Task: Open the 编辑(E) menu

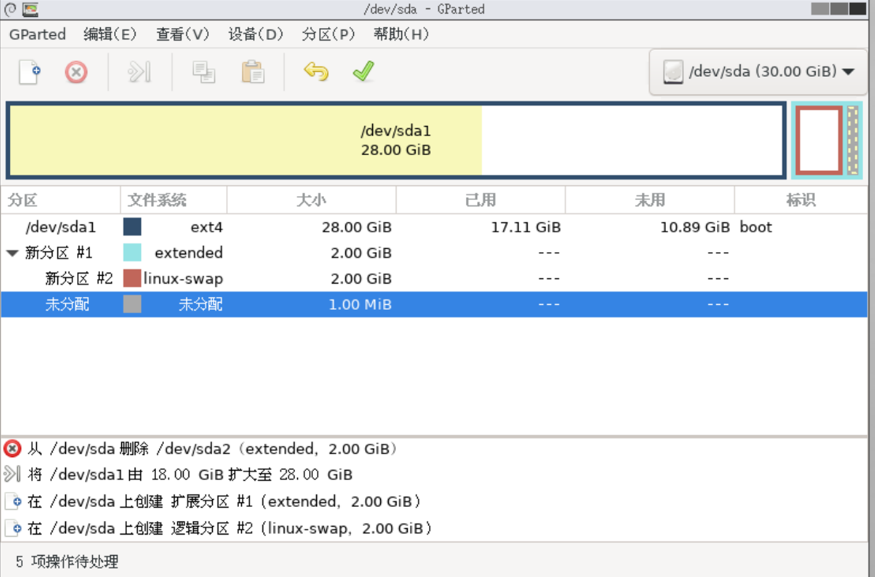Action: (x=110, y=35)
